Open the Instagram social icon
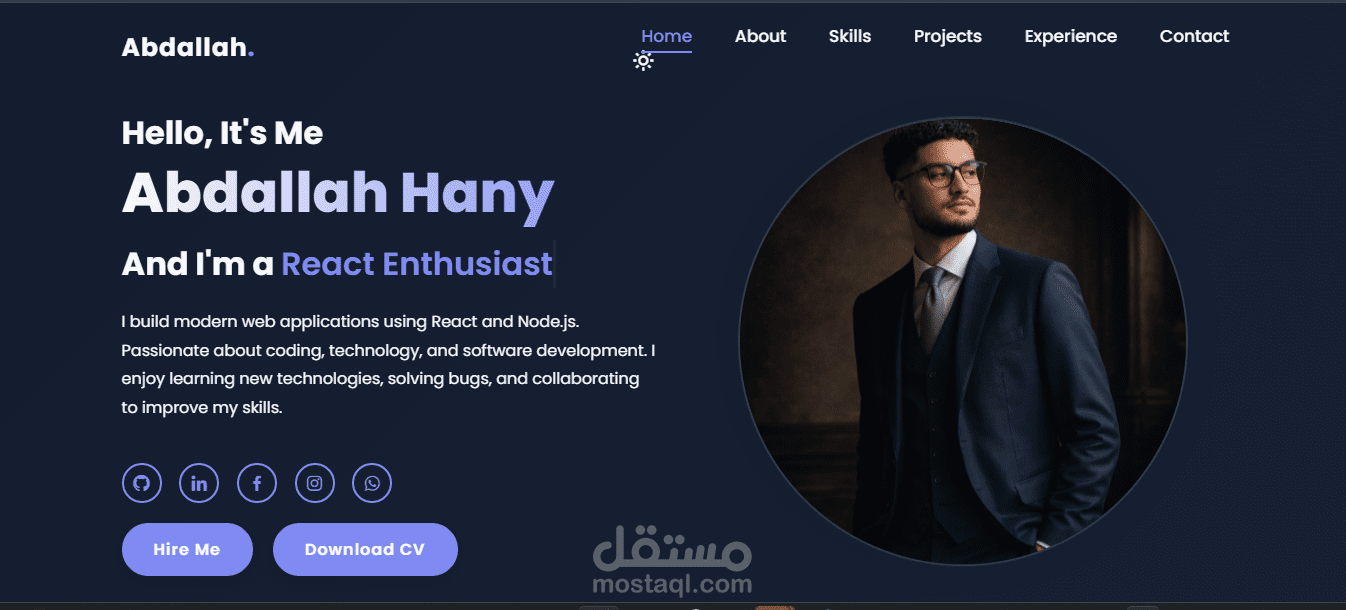1346x610 pixels. click(x=314, y=484)
